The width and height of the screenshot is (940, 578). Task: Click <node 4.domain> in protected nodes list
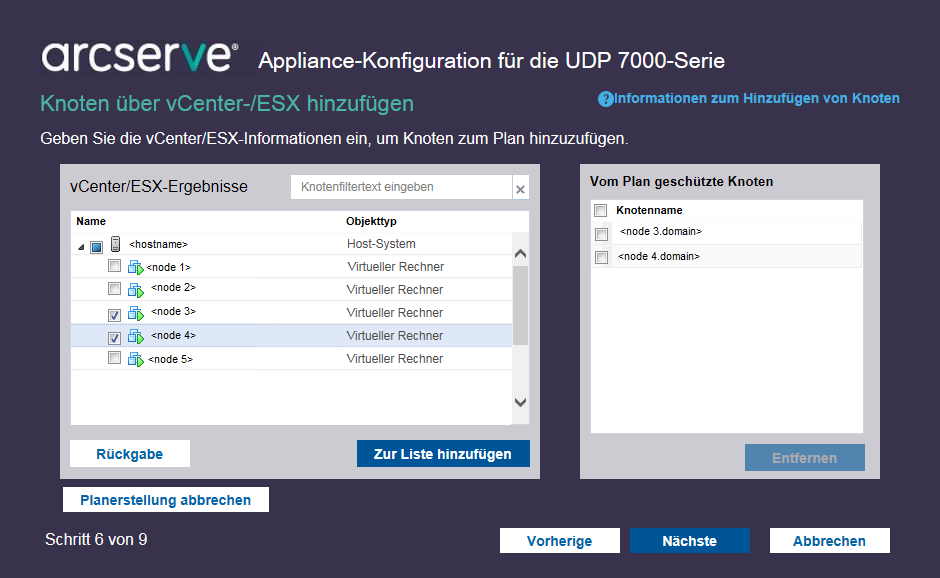659,257
